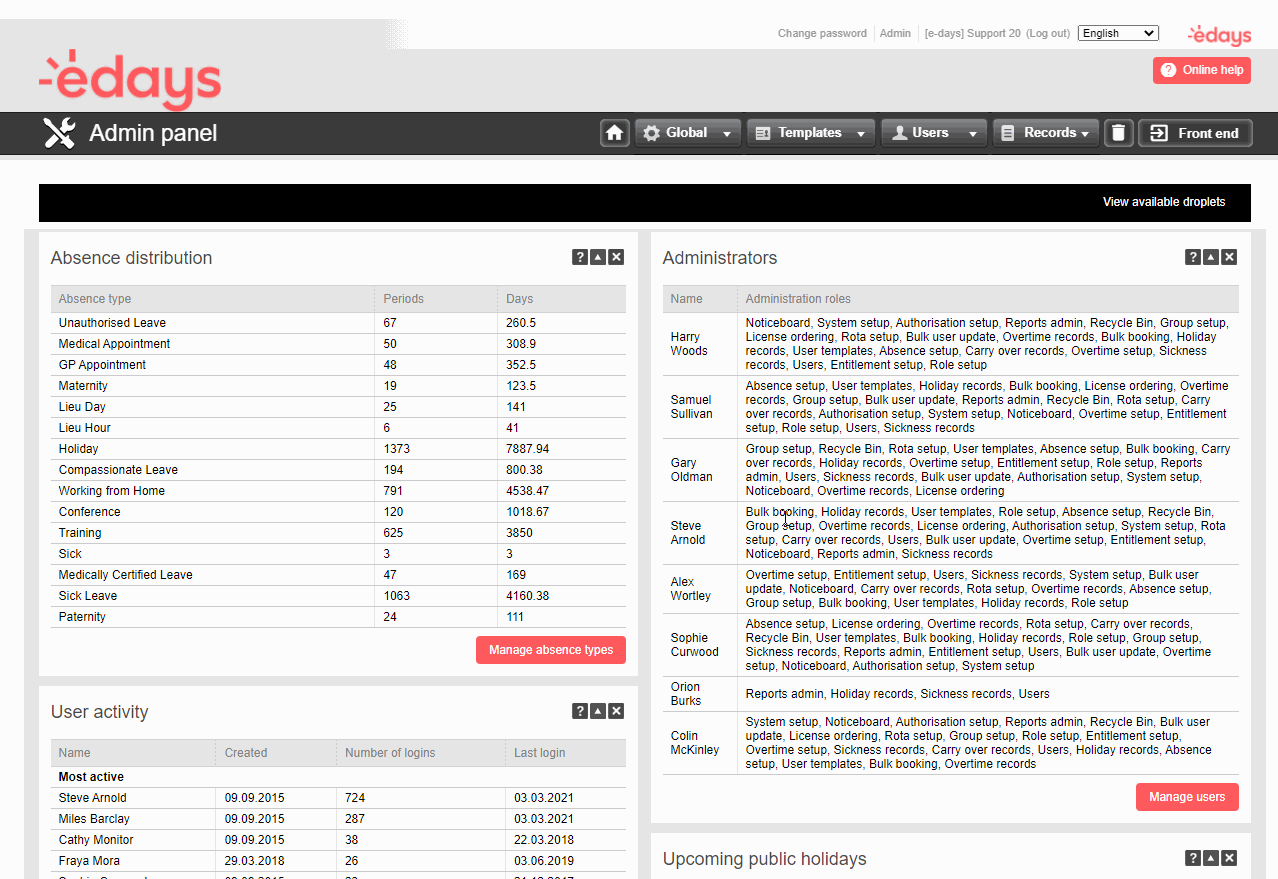Go to the Home icon in admin toolbar
Viewport: 1278px width, 879px height.
click(615, 133)
